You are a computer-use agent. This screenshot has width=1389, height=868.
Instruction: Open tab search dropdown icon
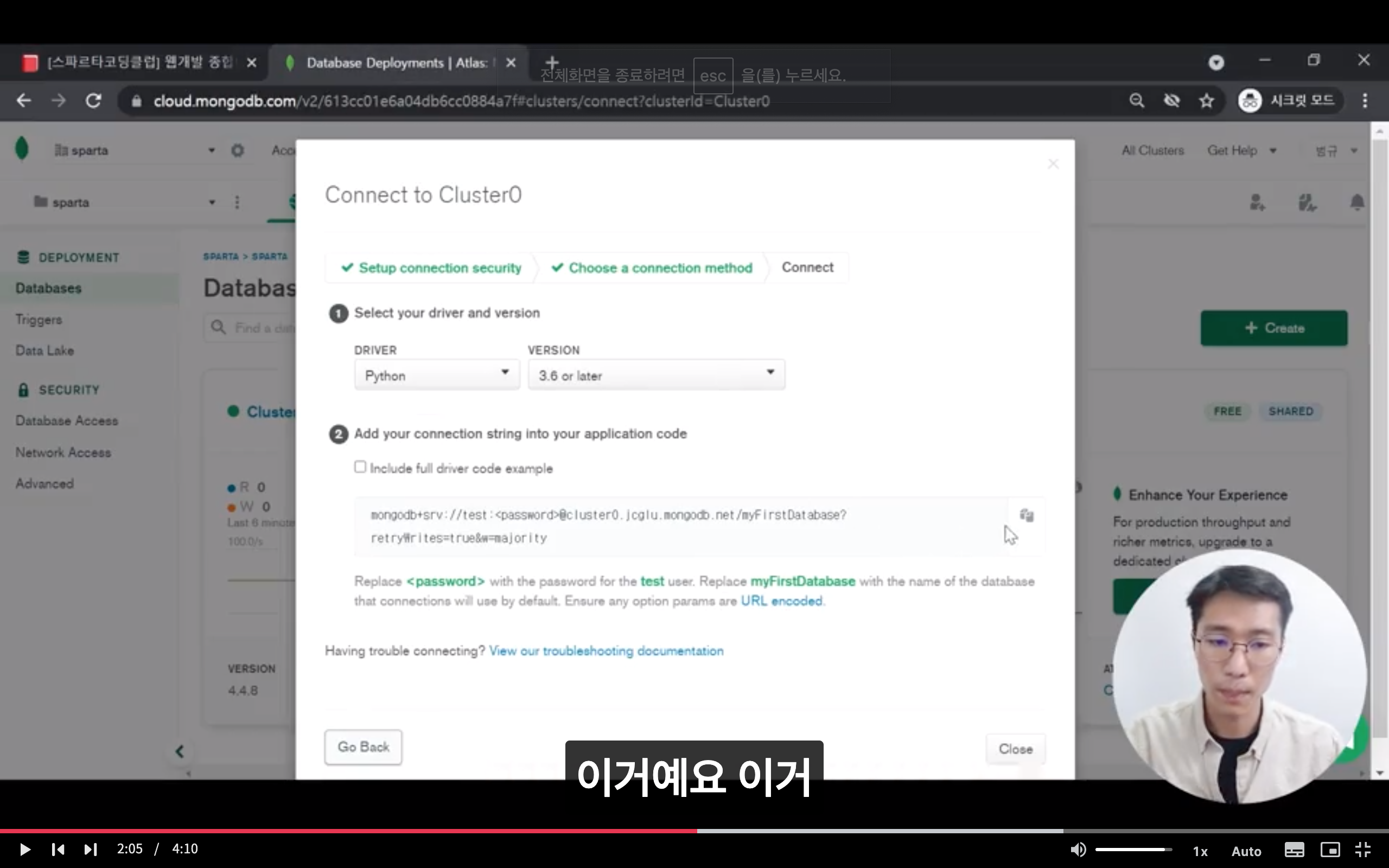pos(1216,62)
